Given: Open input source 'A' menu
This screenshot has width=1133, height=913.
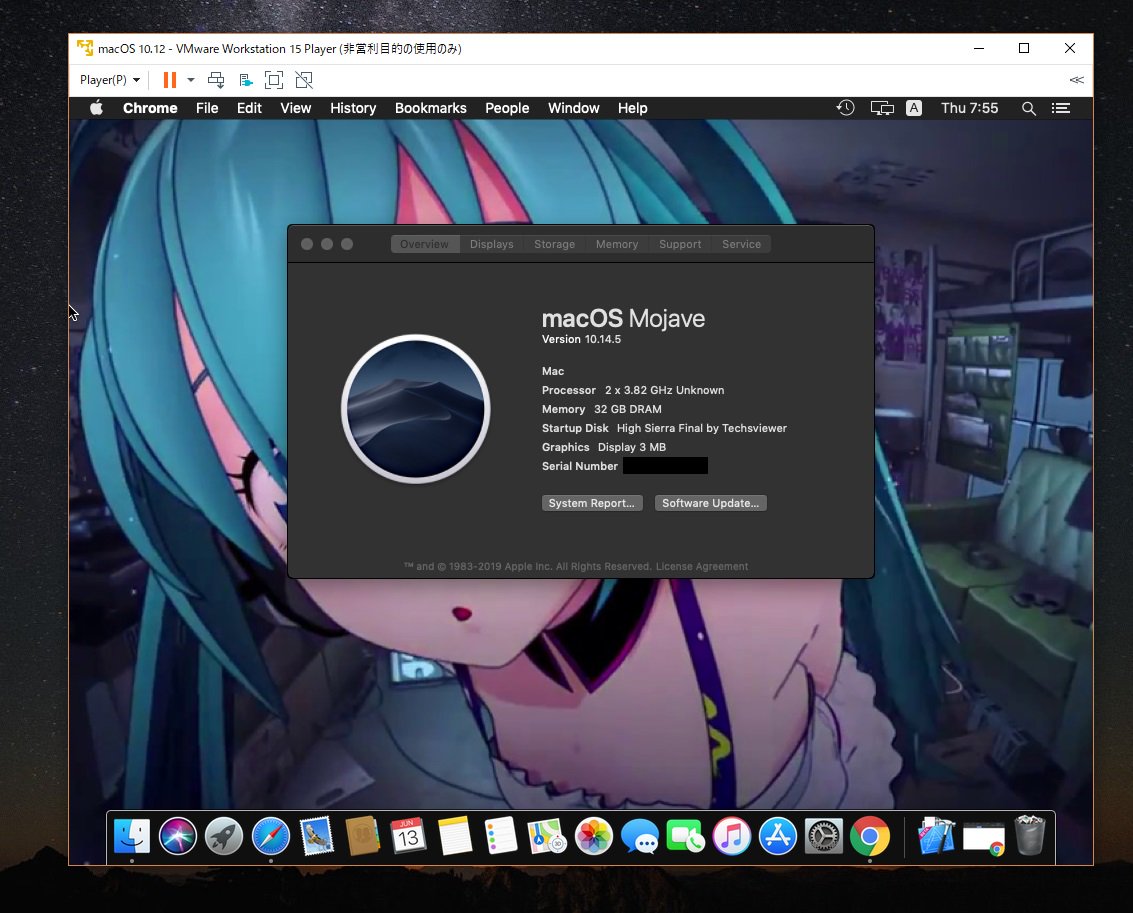Looking at the screenshot, I should (x=914, y=108).
